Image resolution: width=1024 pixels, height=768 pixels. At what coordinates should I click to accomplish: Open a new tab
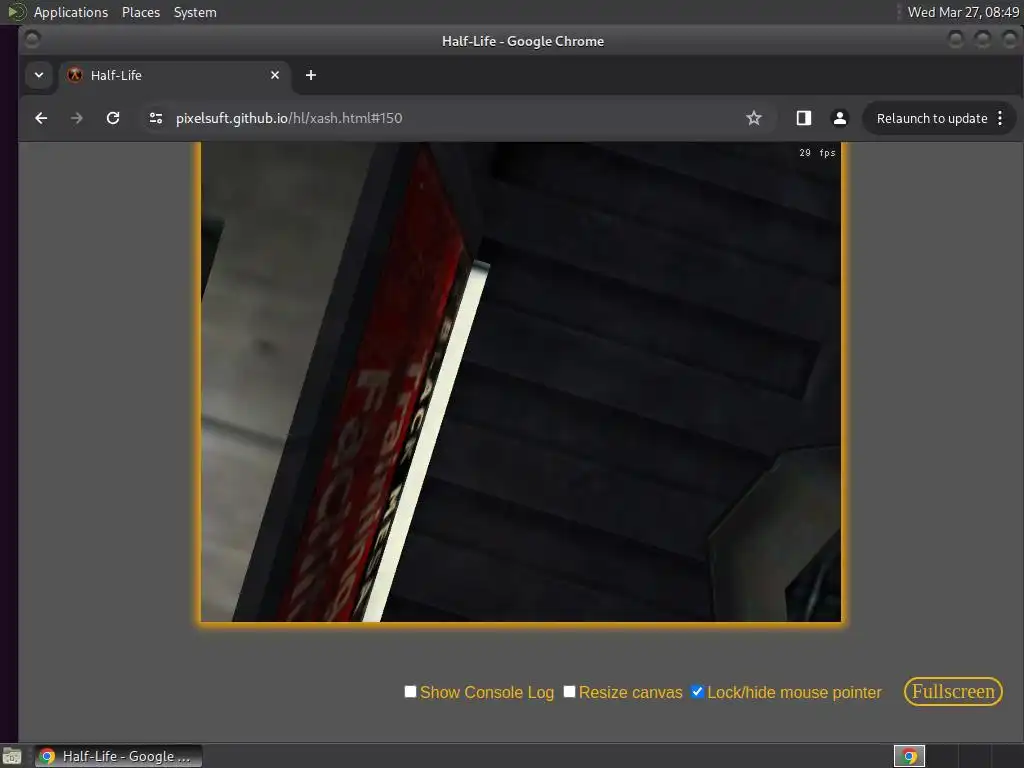(311, 75)
